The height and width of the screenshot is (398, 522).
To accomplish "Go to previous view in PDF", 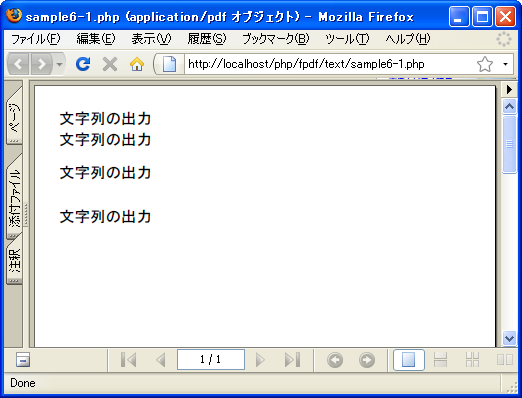I will click(x=335, y=360).
